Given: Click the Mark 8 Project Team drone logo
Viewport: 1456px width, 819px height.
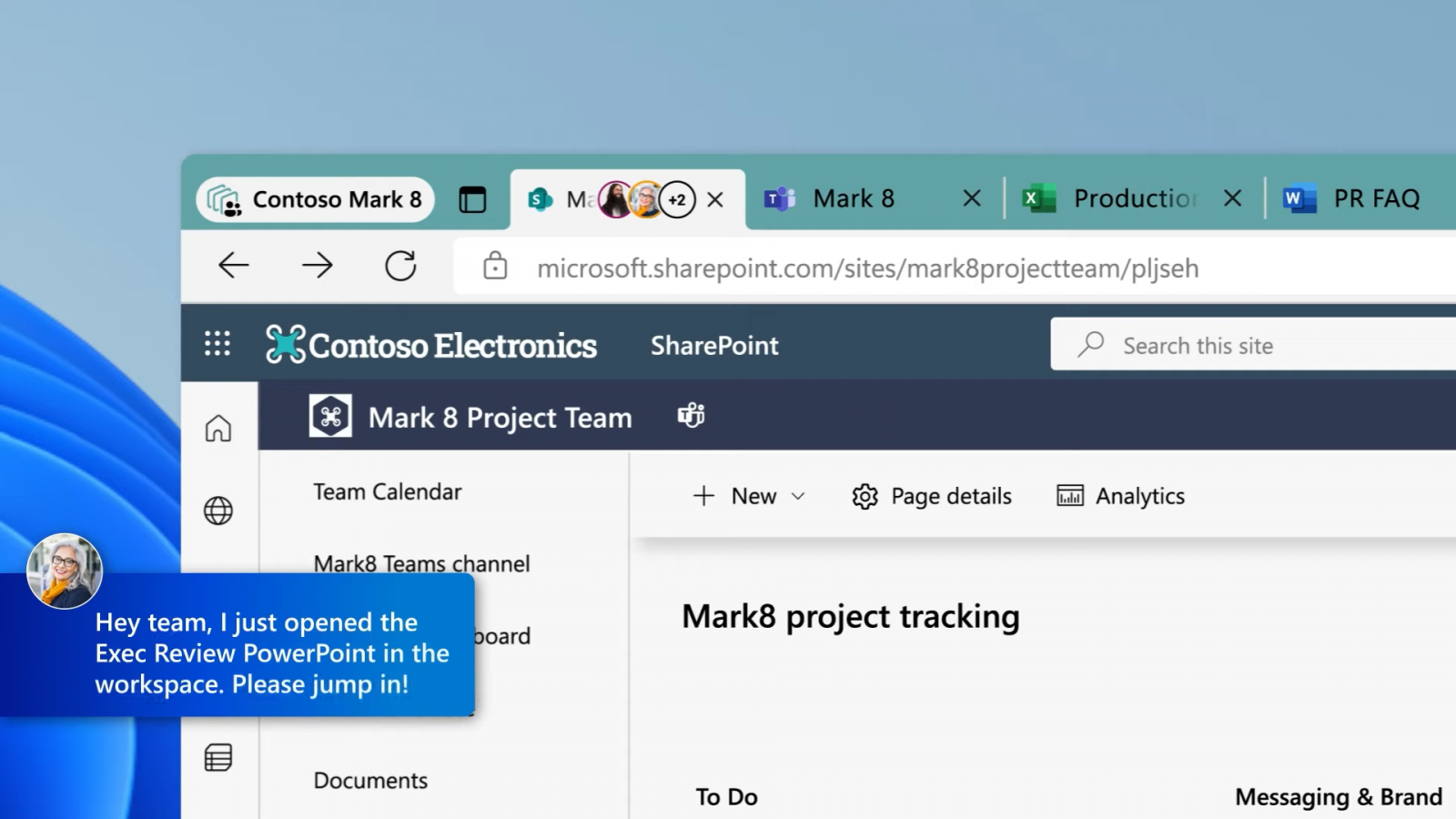Looking at the screenshot, I should [x=330, y=416].
